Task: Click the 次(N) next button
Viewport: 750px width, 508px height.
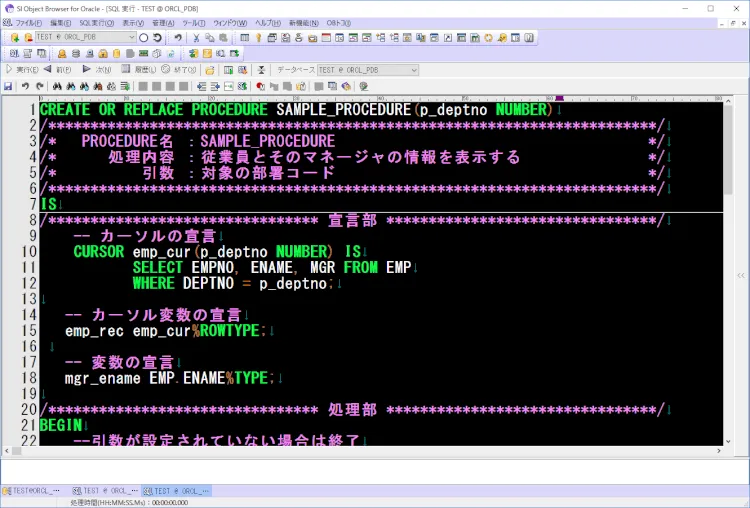Action: click(x=97, y=70)
